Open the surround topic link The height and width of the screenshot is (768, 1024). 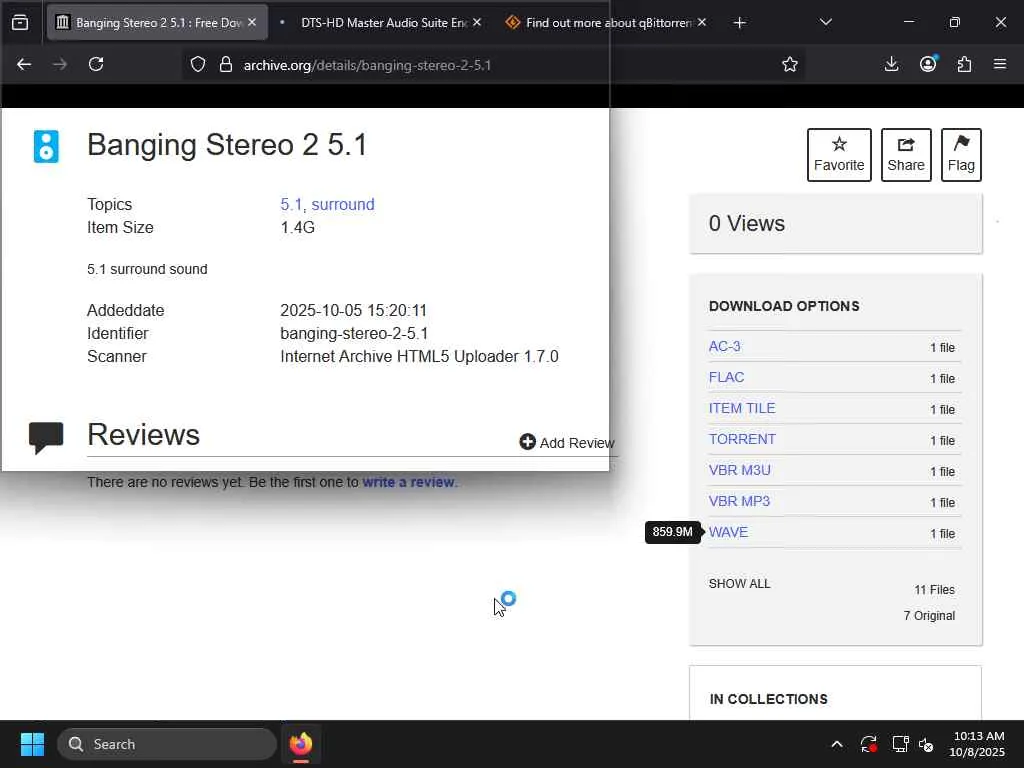click(x=343, y=204)
